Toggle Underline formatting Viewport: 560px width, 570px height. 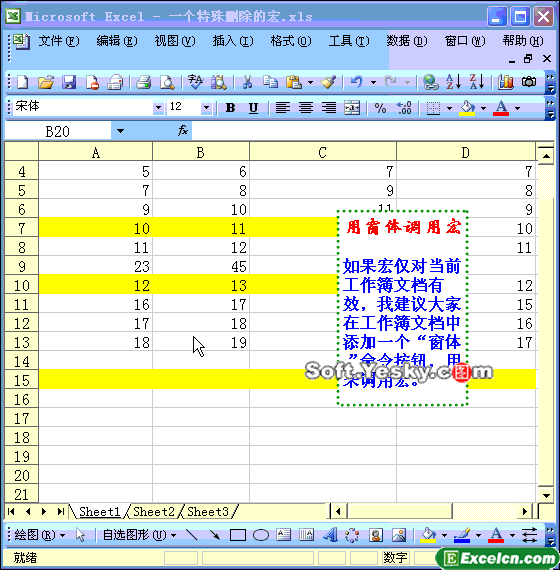click(x=253, y=108)
